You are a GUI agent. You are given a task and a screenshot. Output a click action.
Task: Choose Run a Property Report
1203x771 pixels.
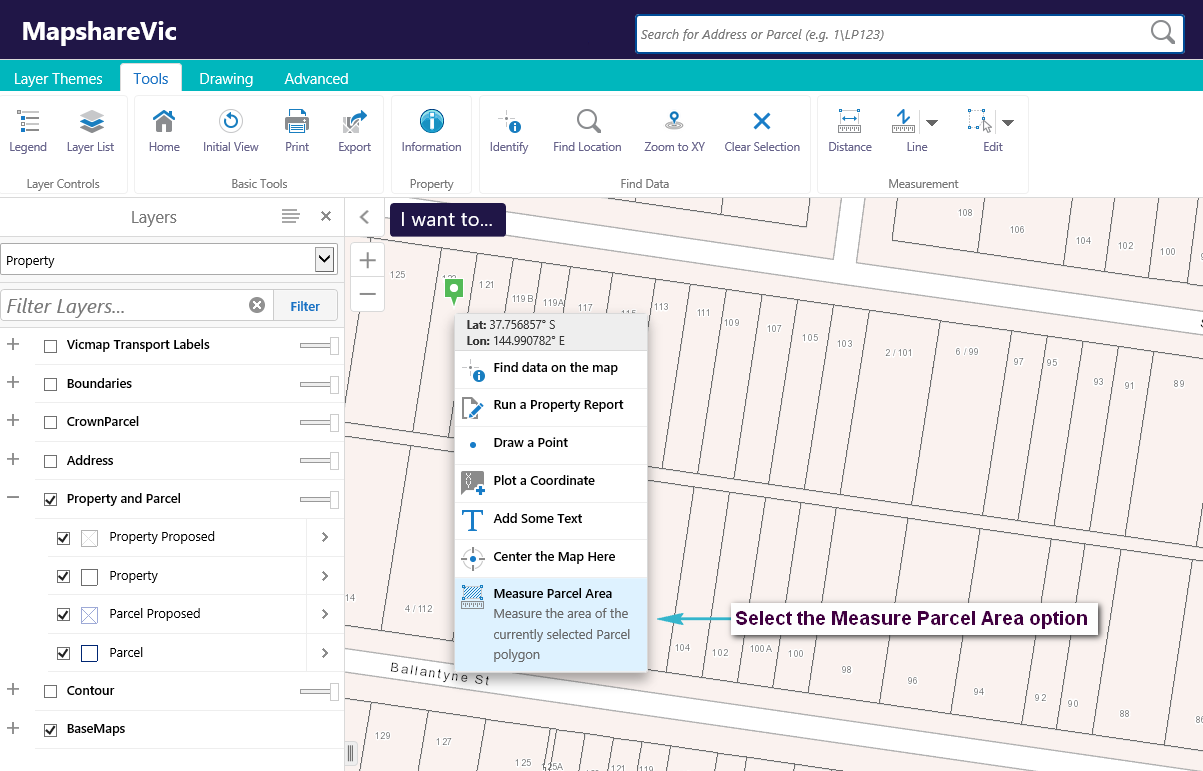coord(551,406)
